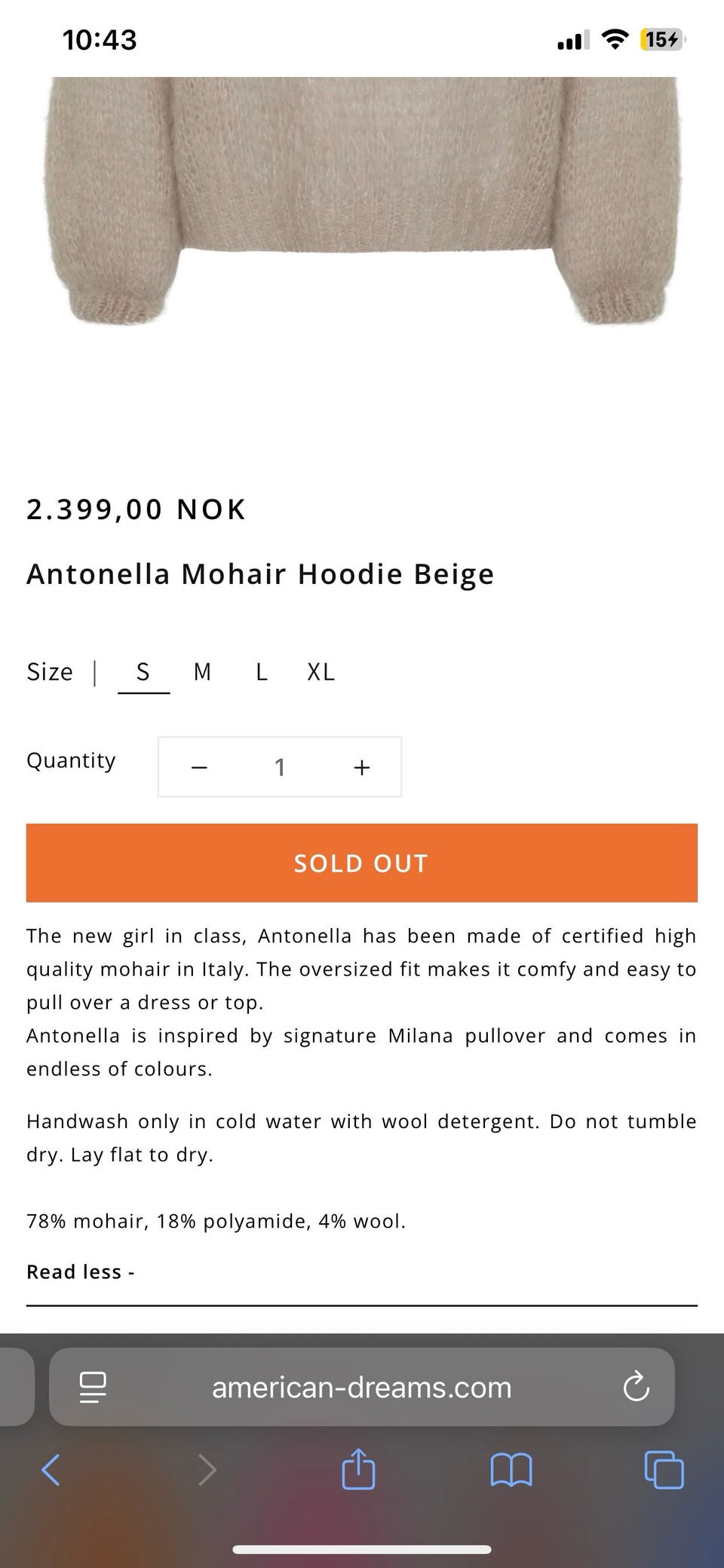The height and width of the screenshot is (1568, 724).
Task: Reload the page with refresh icon
Action: click(636, 1387)
